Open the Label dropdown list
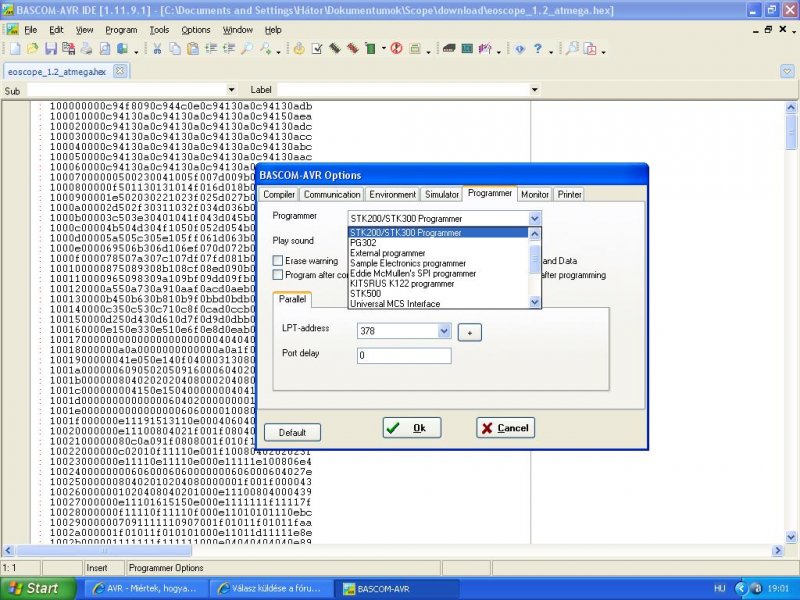The image size is (800, 600). coord(534,90)
